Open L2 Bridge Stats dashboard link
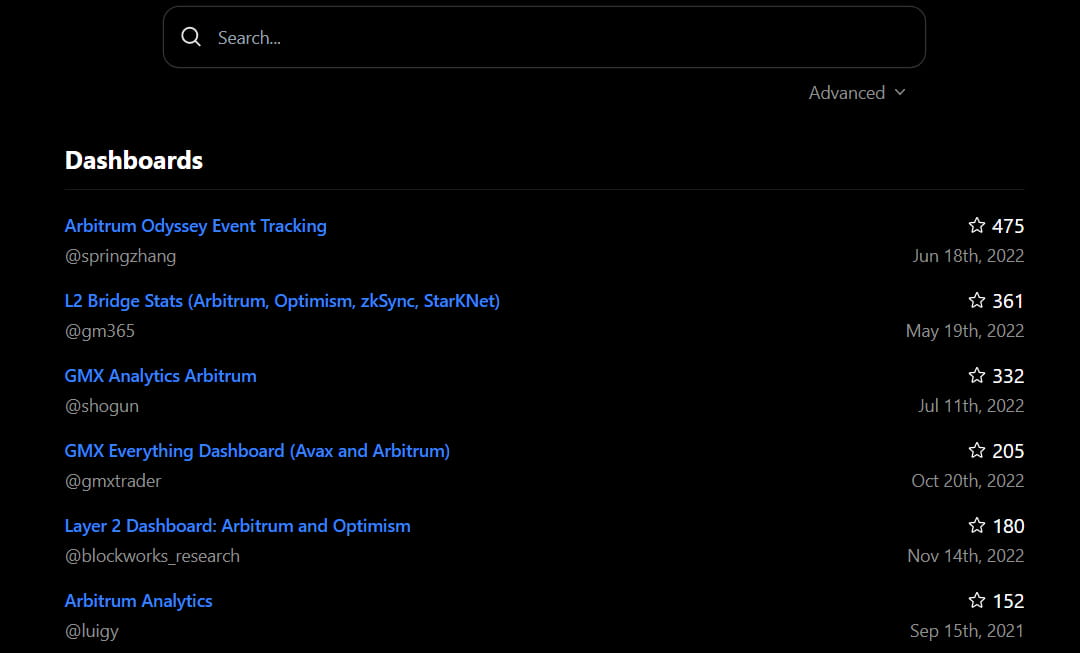The height and width of the screenshot is (653, 1080). tap(282, 301)
